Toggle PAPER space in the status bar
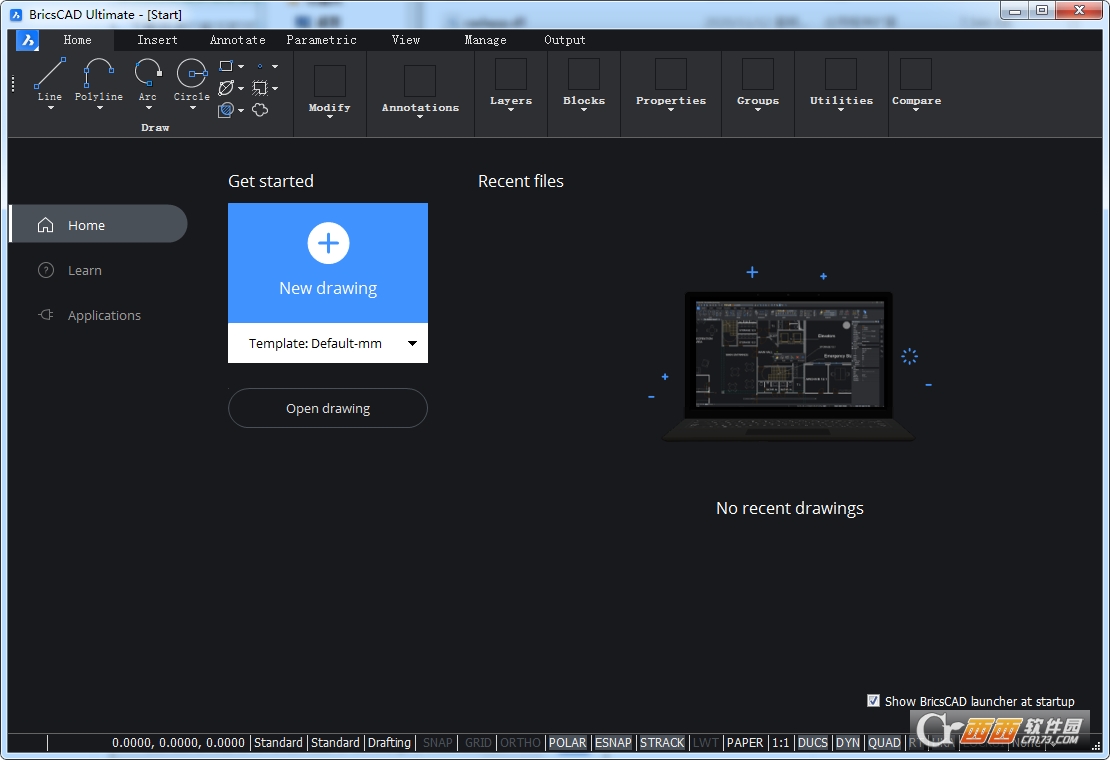 tap(745, 742)
